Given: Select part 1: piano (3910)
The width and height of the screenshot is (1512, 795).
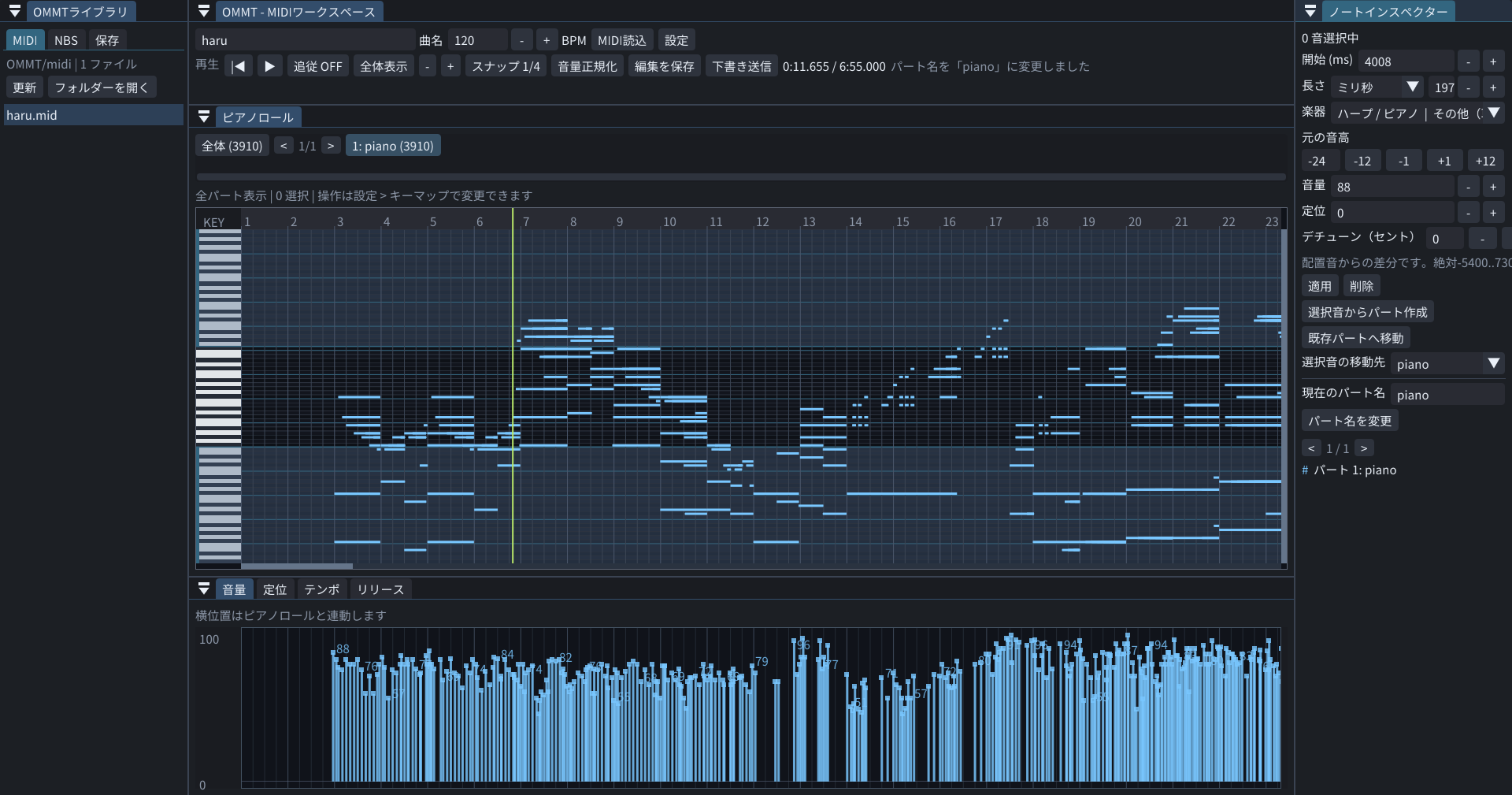Looking at the screenshot, I should 393,146.
